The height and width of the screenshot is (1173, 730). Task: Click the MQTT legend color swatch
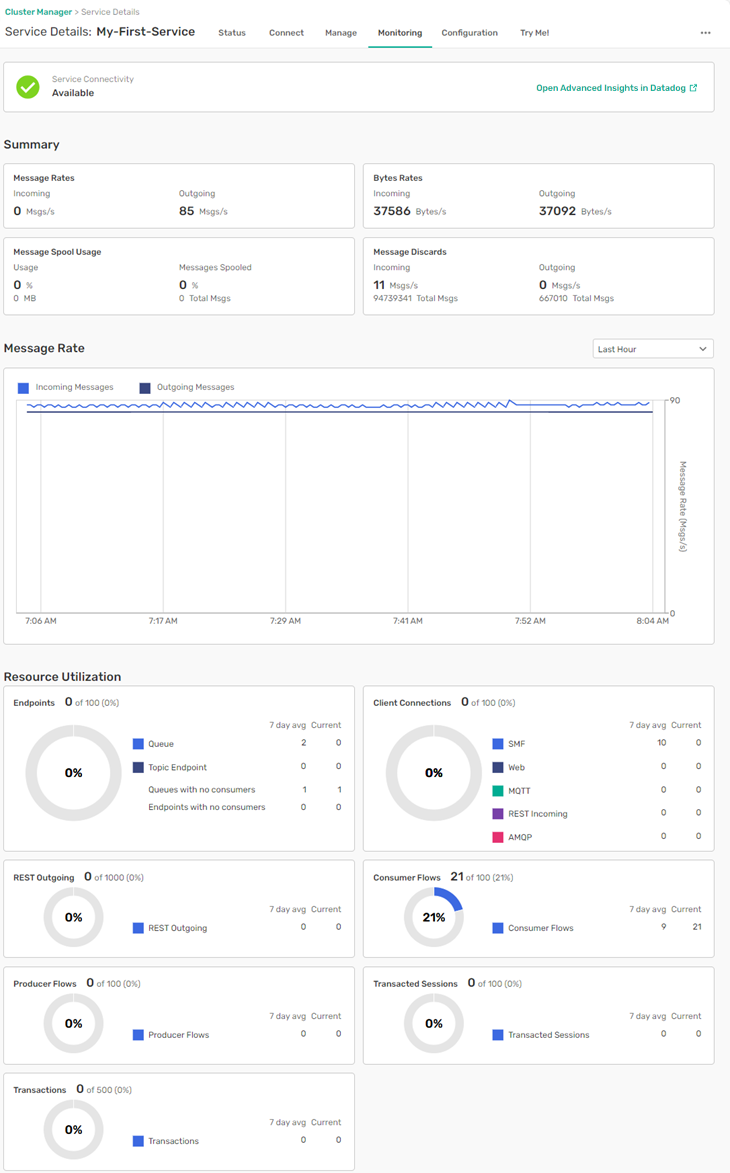coord(498,790)
